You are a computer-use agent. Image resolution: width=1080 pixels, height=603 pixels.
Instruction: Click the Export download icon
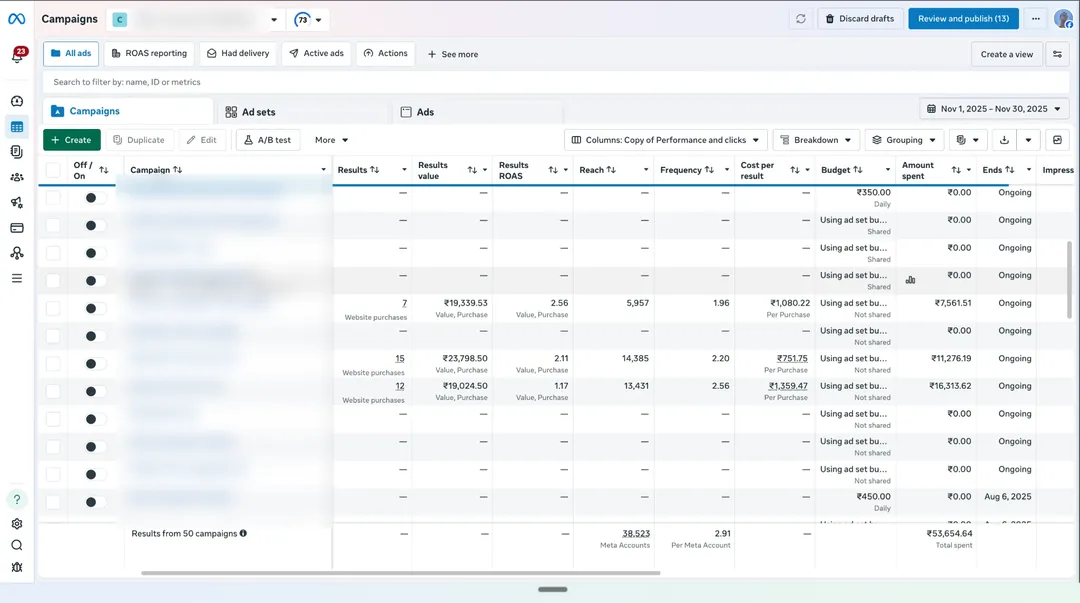[x=1004, y=140]
